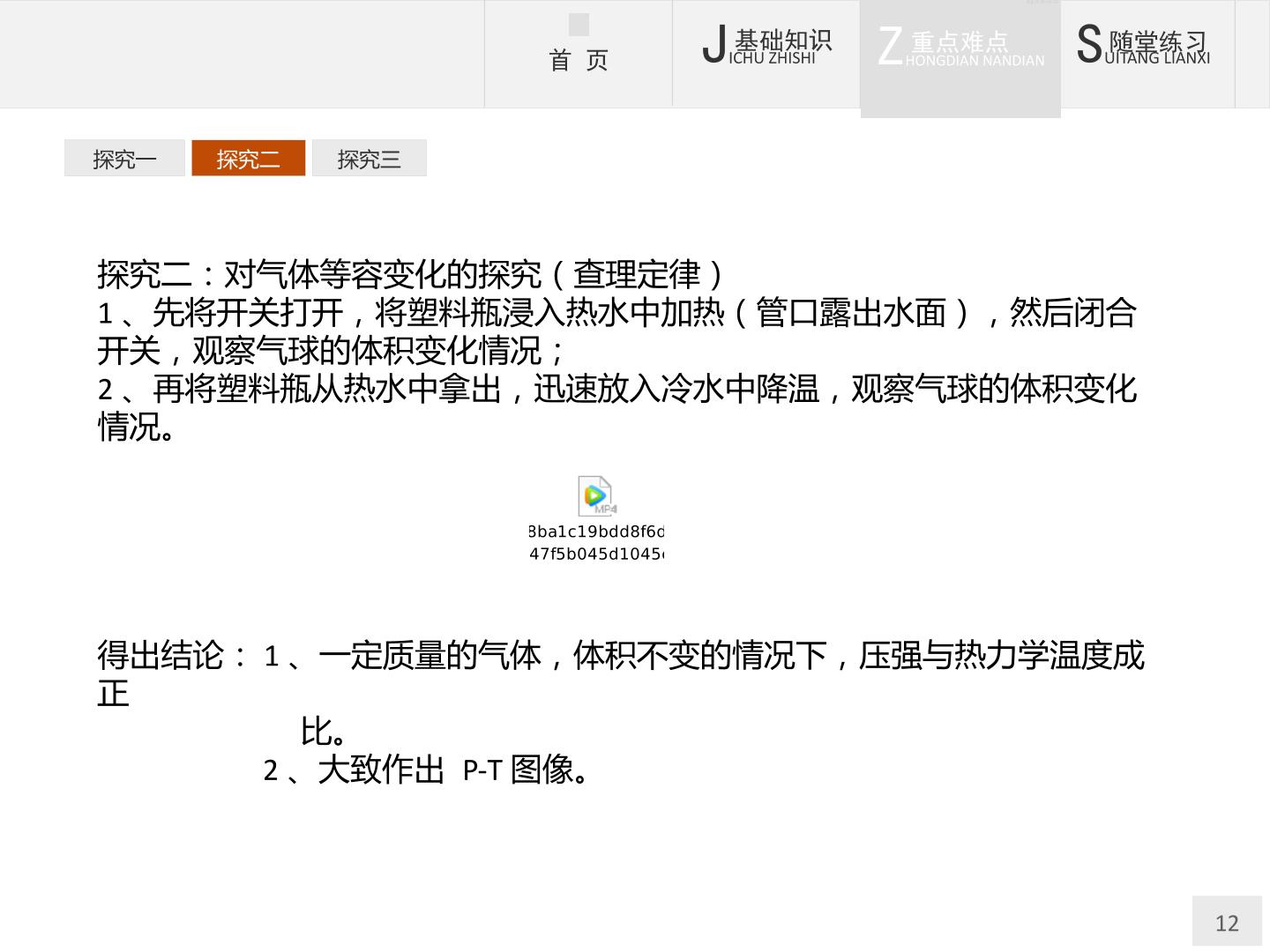
Task: Click the 探究一 button
Action: tap(124, 159)
